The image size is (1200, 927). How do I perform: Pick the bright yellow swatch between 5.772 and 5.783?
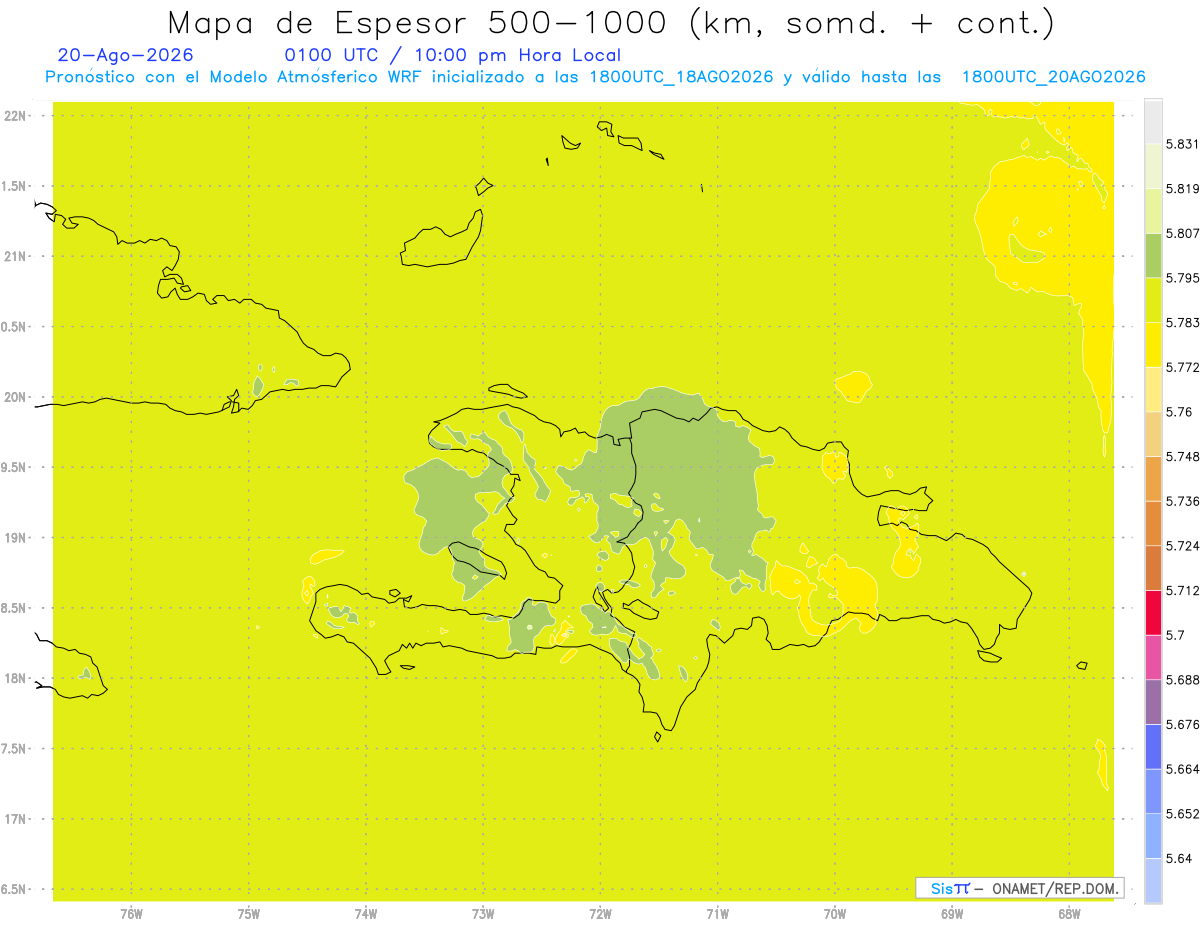click(1153, 345)
